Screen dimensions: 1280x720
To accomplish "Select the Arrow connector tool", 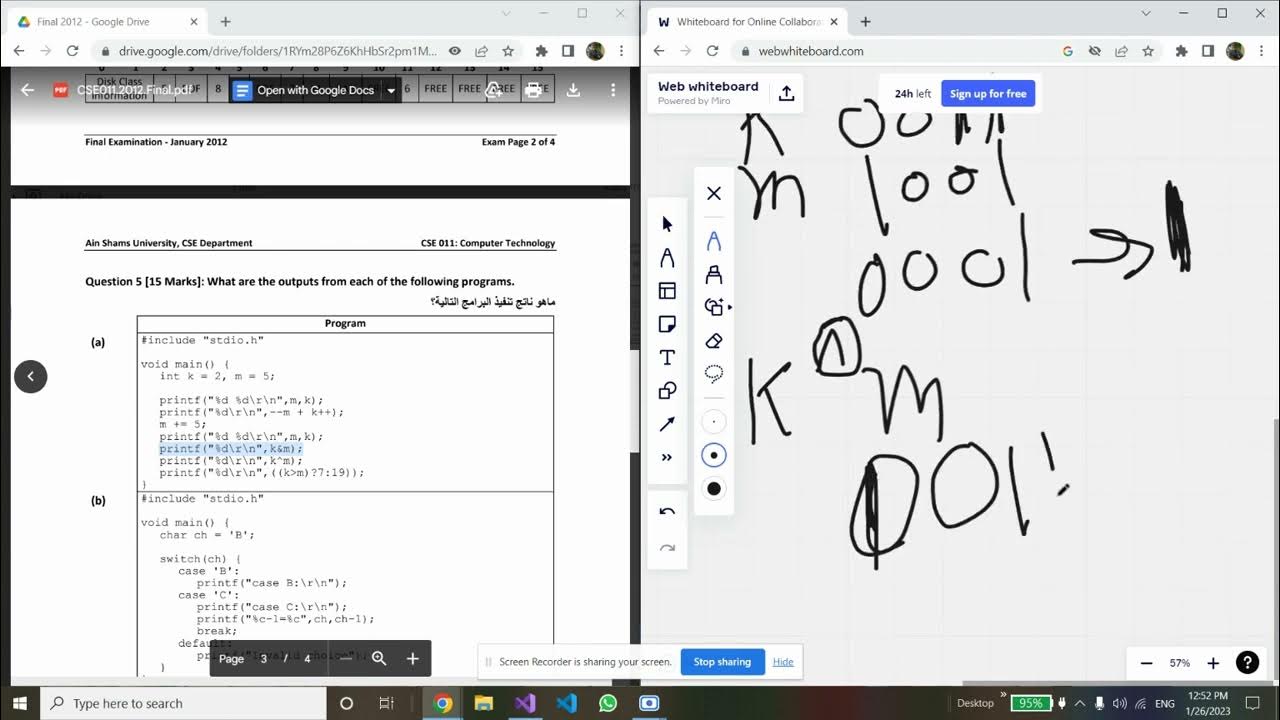I will [x=667, y=424].
